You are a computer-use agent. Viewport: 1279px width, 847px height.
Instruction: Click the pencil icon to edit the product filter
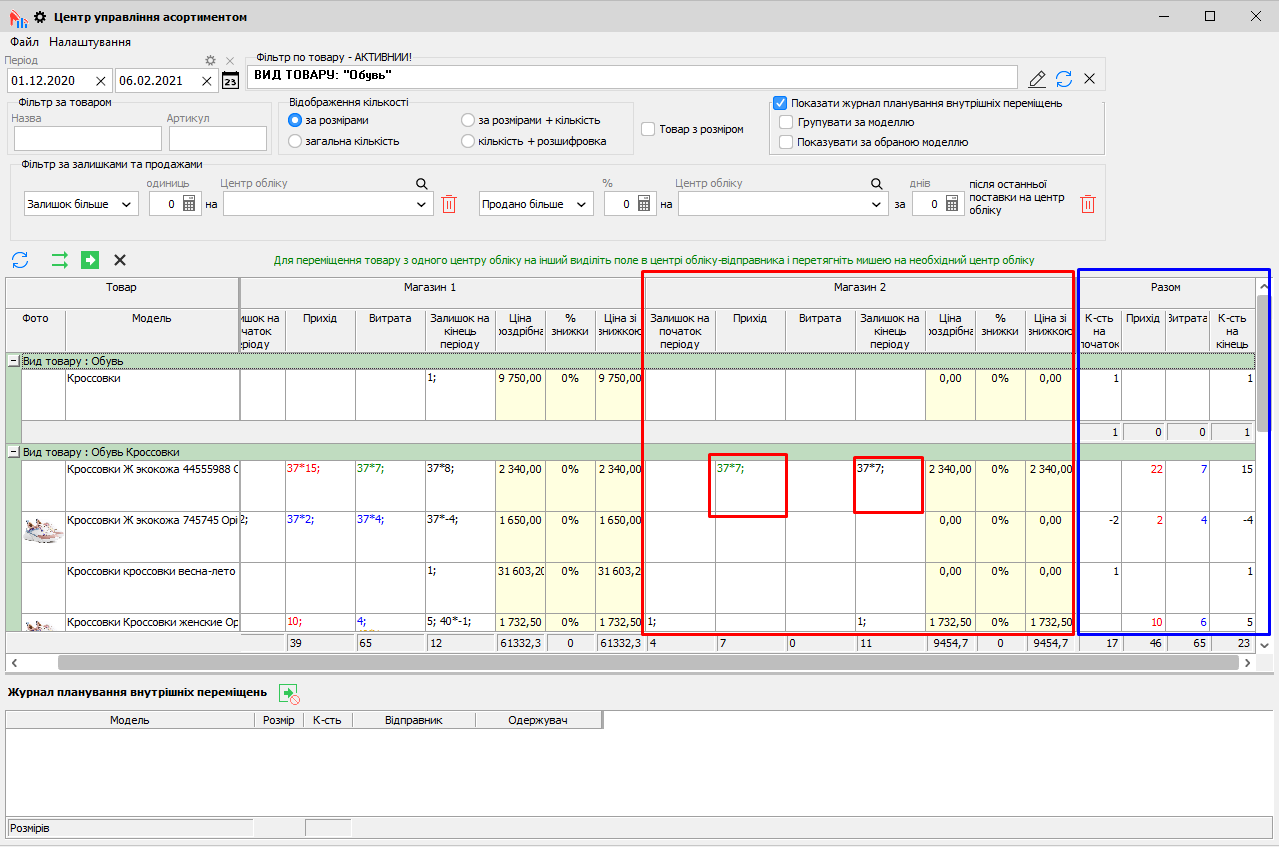pos(1037,79)
